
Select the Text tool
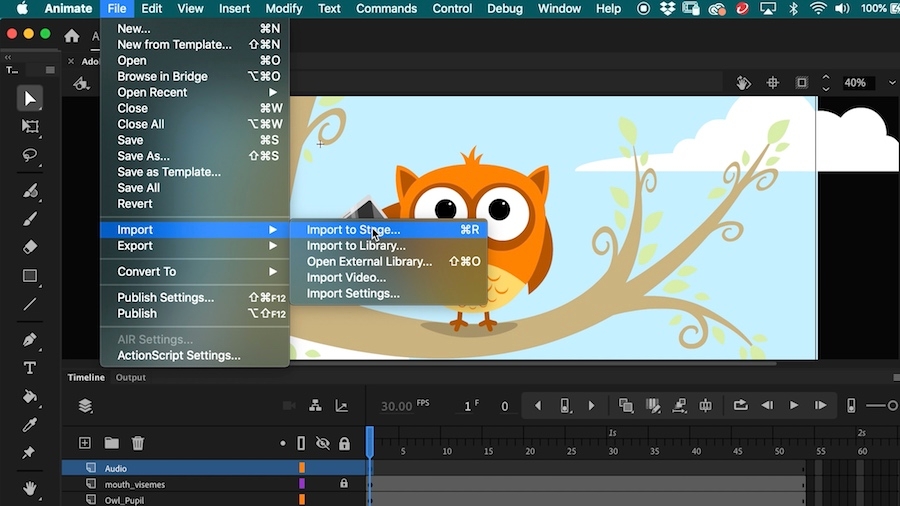point(30,368)
